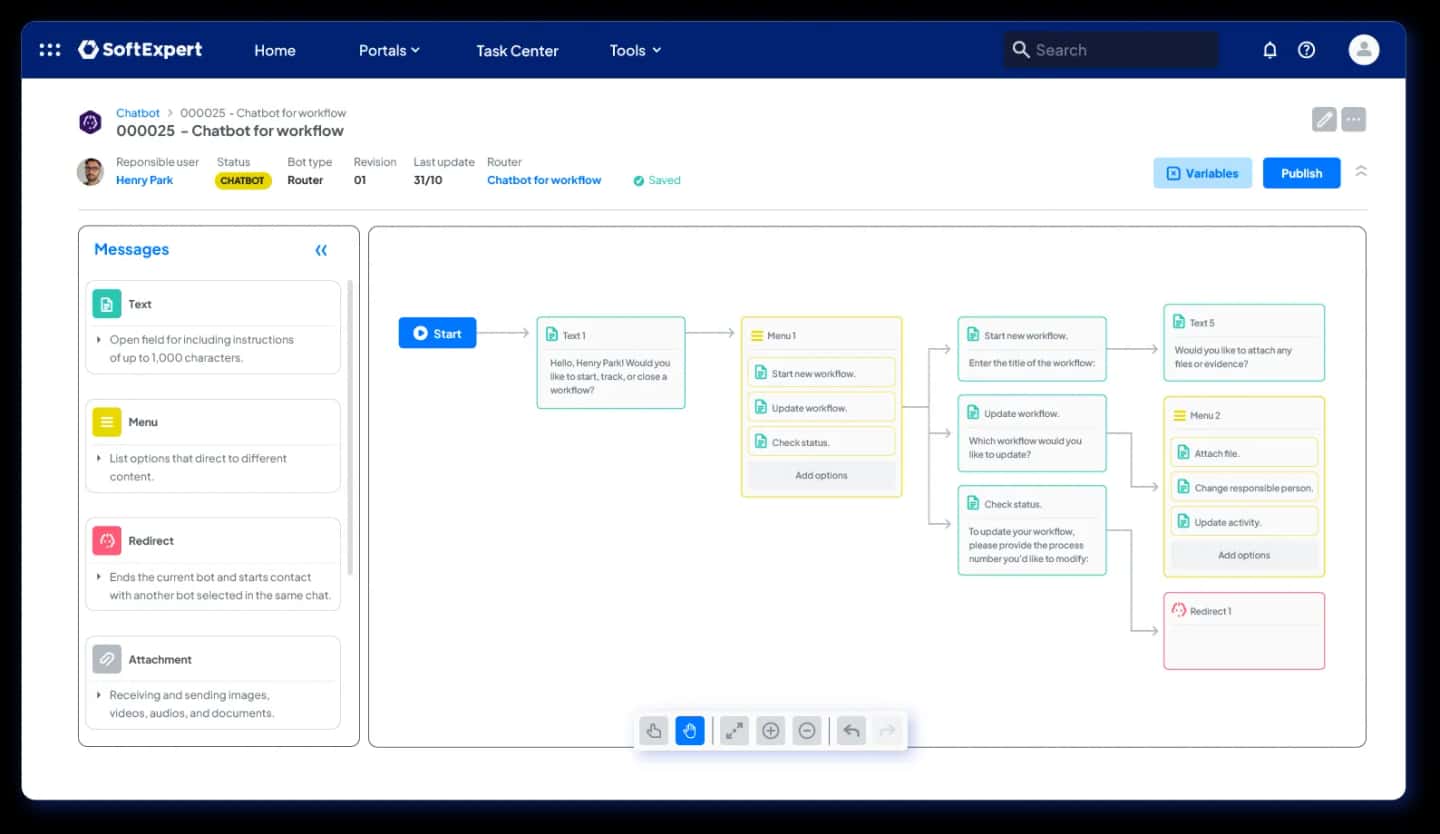This screenshot has height=834, width=1440.
Task: Open the Tools dropdown menu
Action: tap(636, 50)
